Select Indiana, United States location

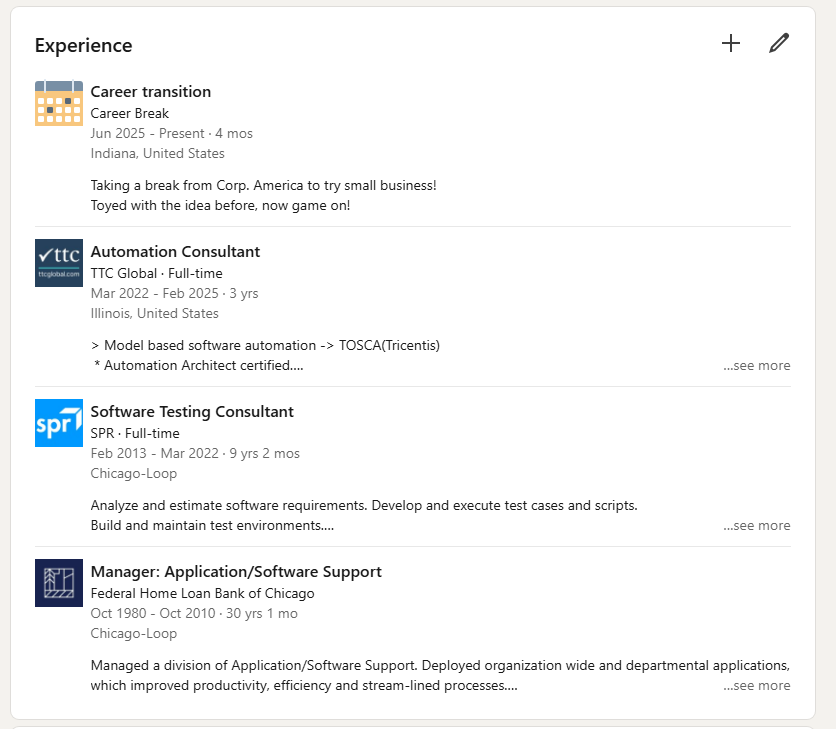158,154
